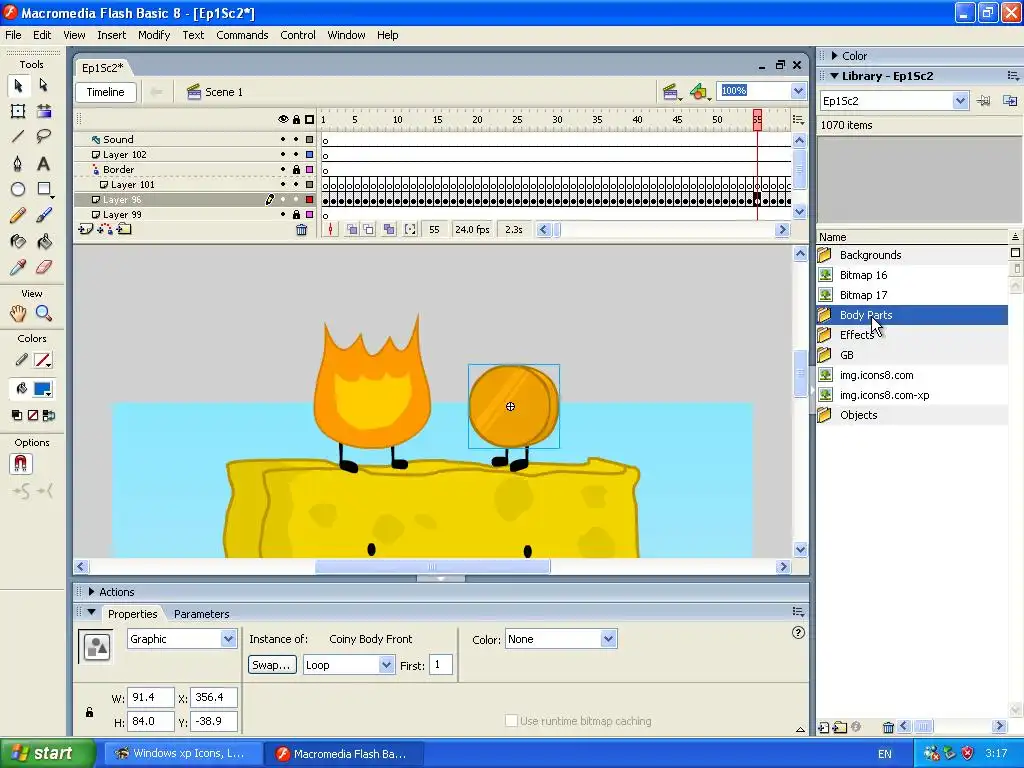1024x768 pixels.
Task: Select the Eraser tool
Action: tap(44, 267)
